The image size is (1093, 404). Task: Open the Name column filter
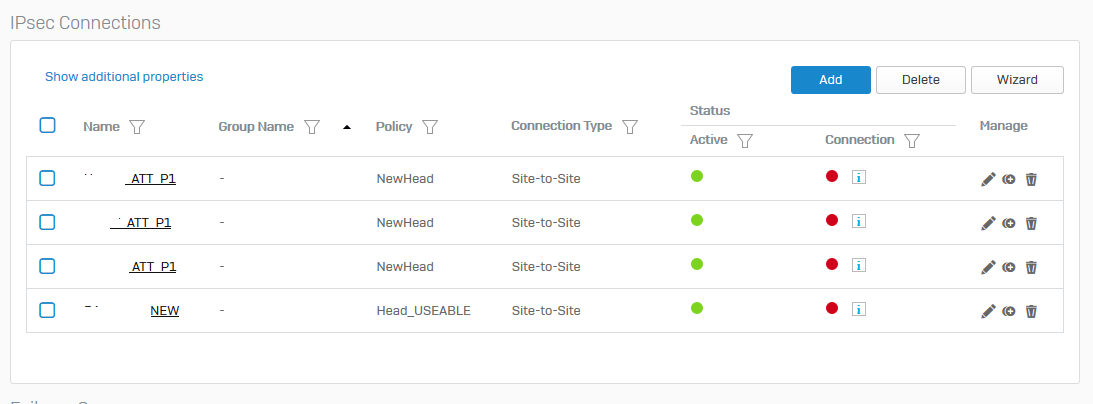pyautogui.click(x=137, y=127)
